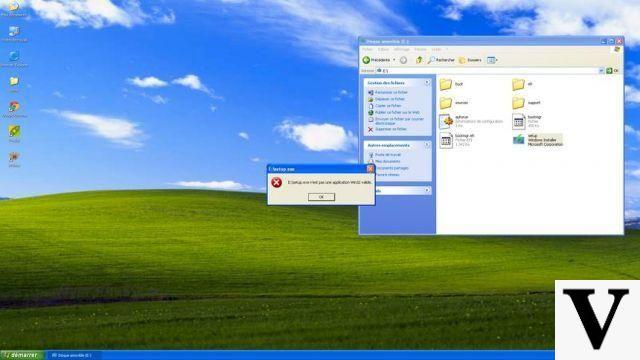The image size is (640, 360).
Task: Click OK in the setup.exe error dialog
Action: tap(321, 197)
